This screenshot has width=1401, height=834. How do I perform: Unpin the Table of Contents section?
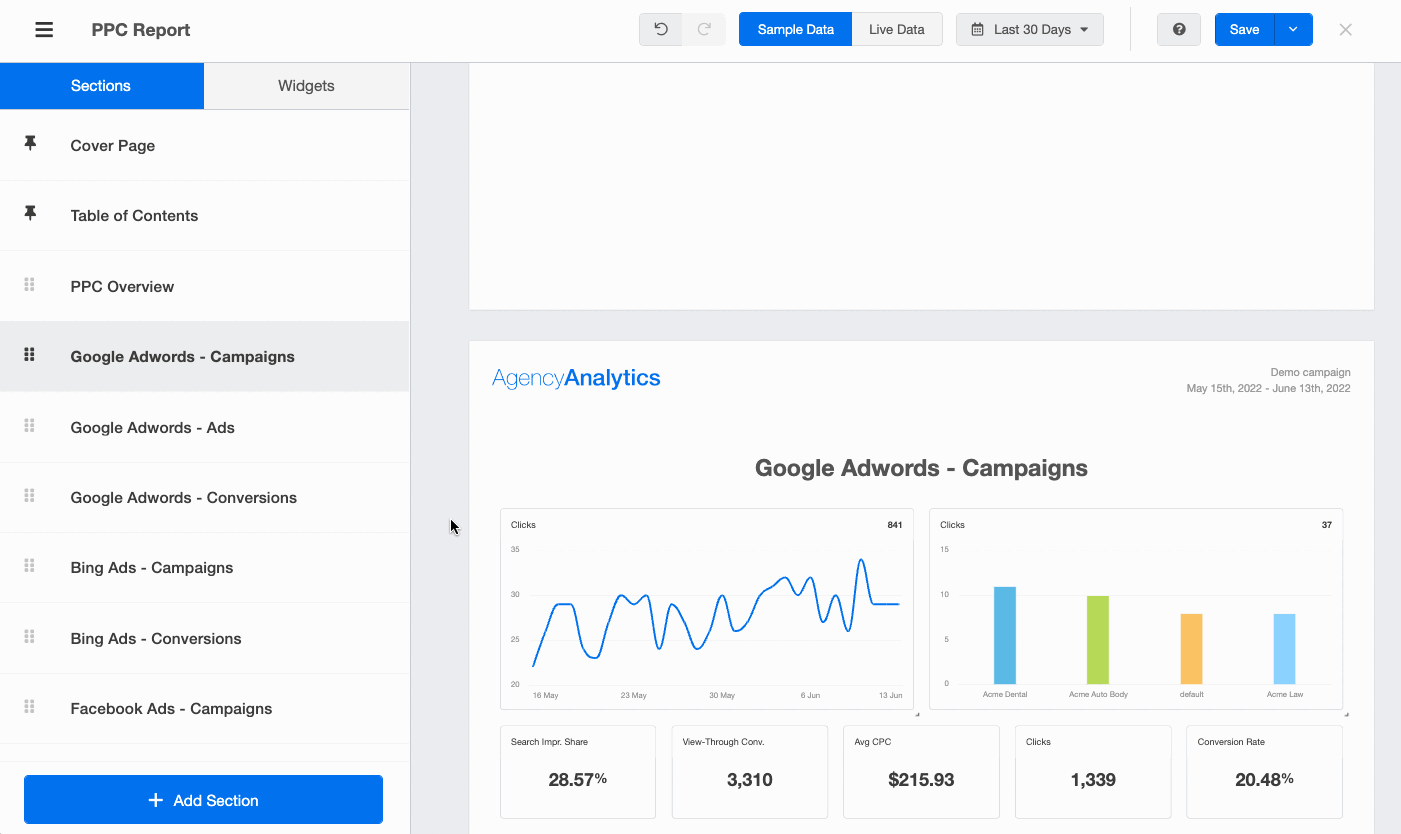pos(29,212)
